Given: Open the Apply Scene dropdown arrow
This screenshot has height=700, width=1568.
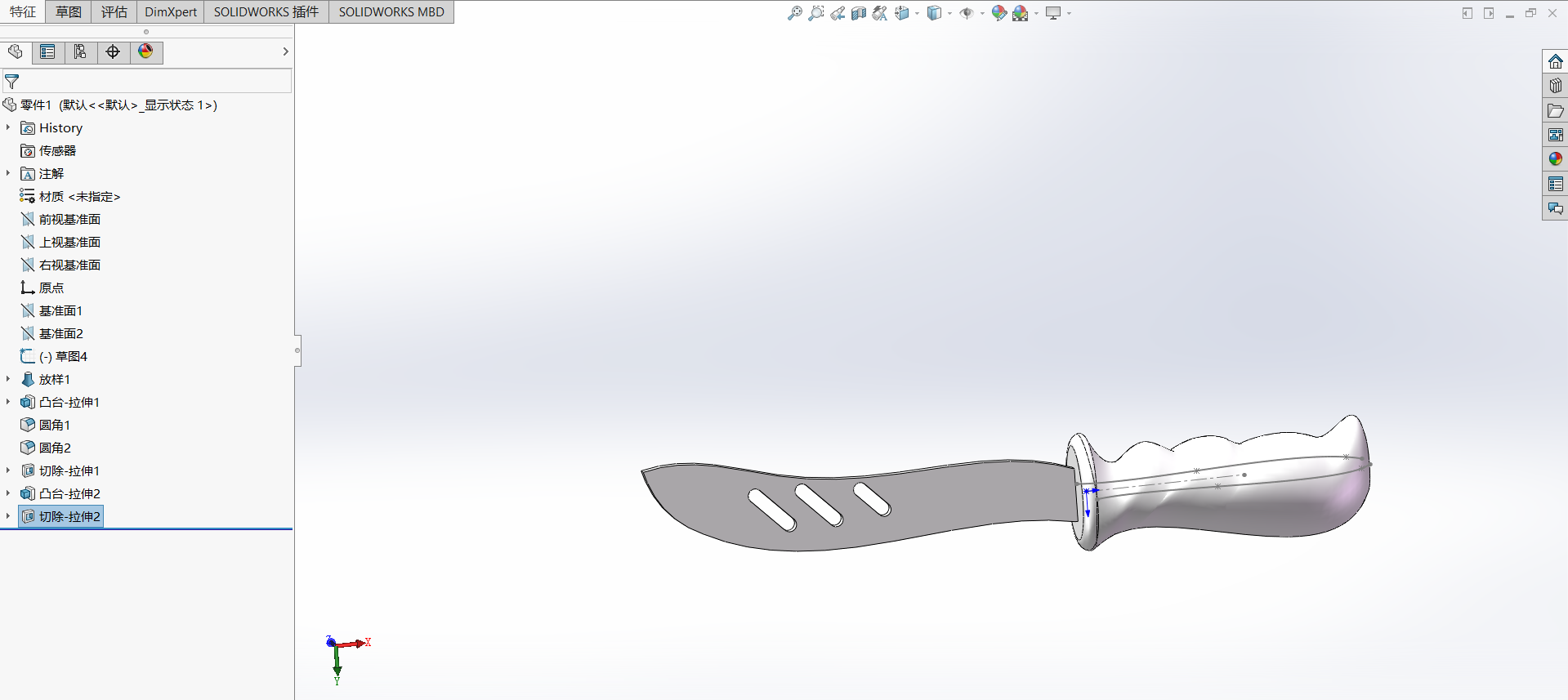Looking at the screenshot, I should pos(1036,13).
